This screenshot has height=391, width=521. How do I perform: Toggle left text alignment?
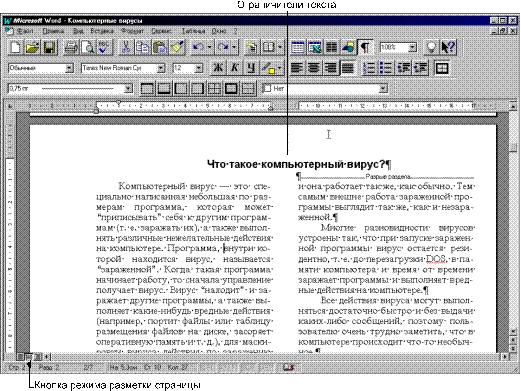point(297,68)
